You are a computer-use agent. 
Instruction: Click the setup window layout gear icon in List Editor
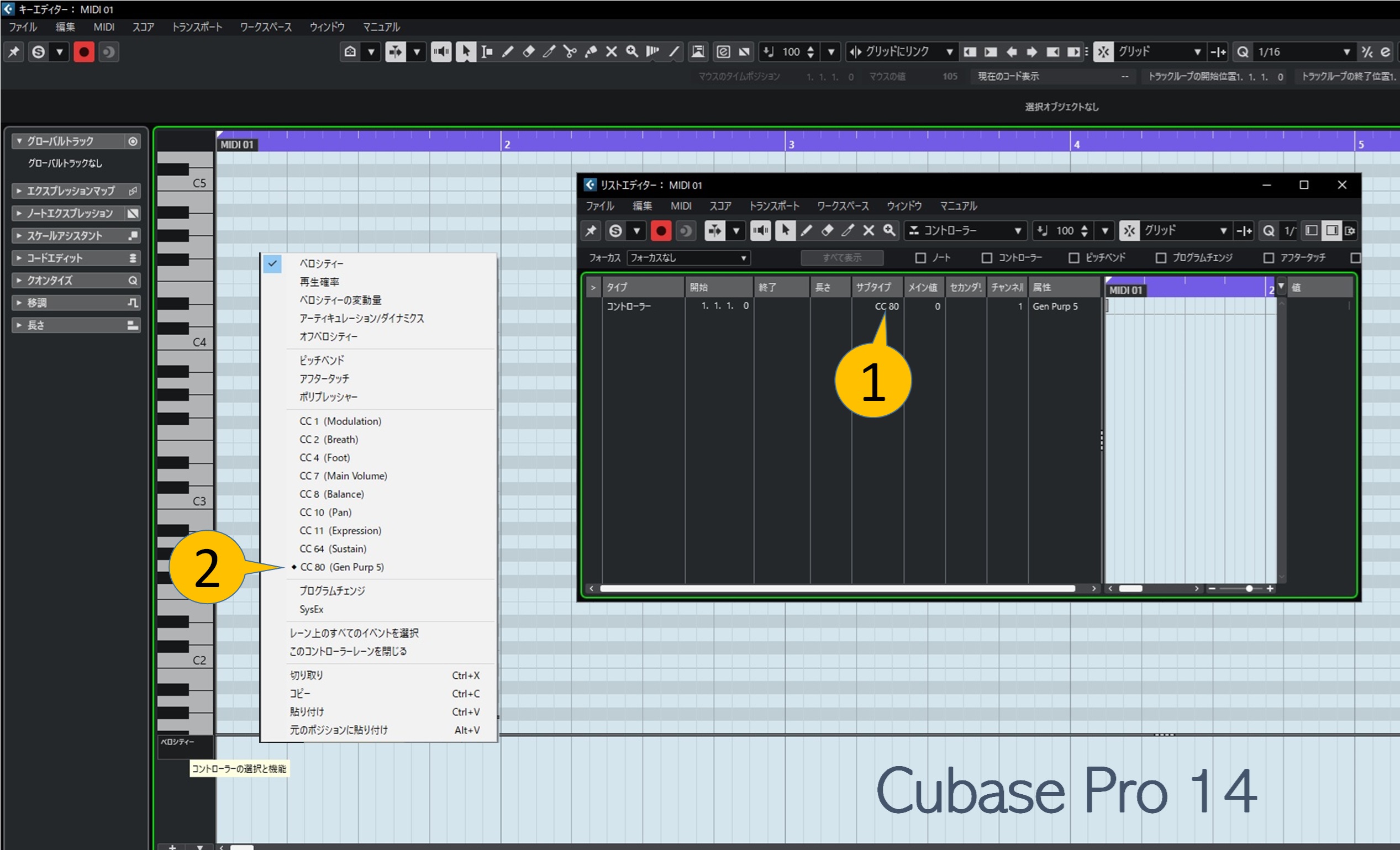click(x=1350, y=231)
